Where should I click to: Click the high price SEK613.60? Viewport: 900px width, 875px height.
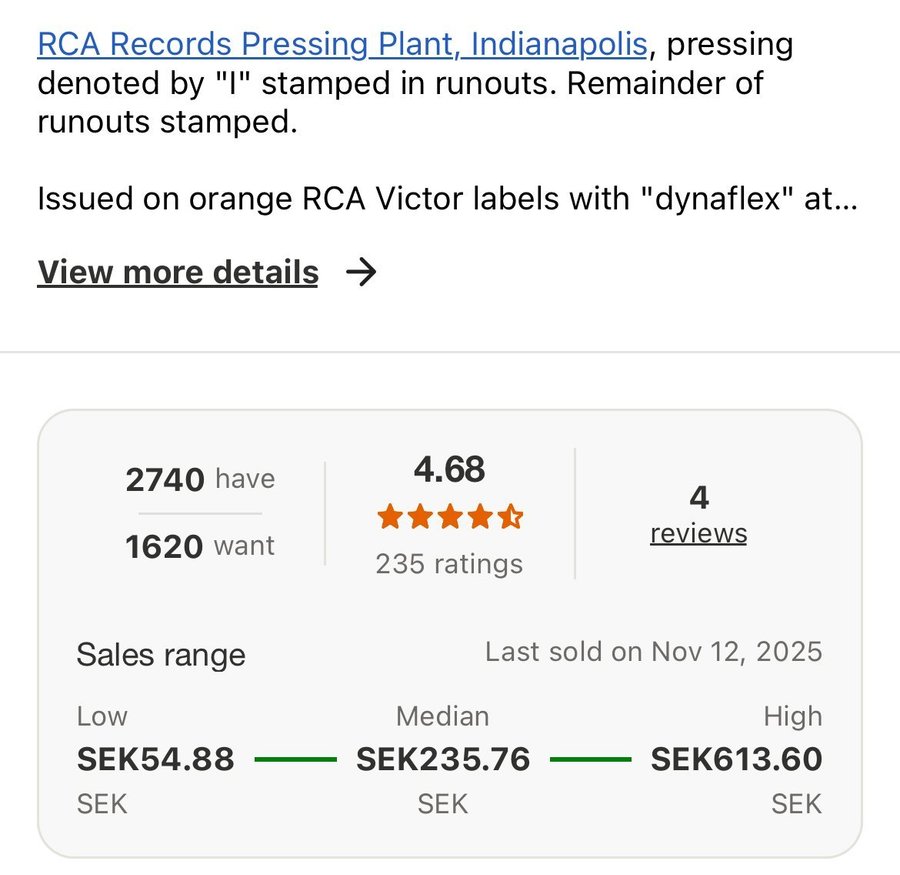[736, 759]
